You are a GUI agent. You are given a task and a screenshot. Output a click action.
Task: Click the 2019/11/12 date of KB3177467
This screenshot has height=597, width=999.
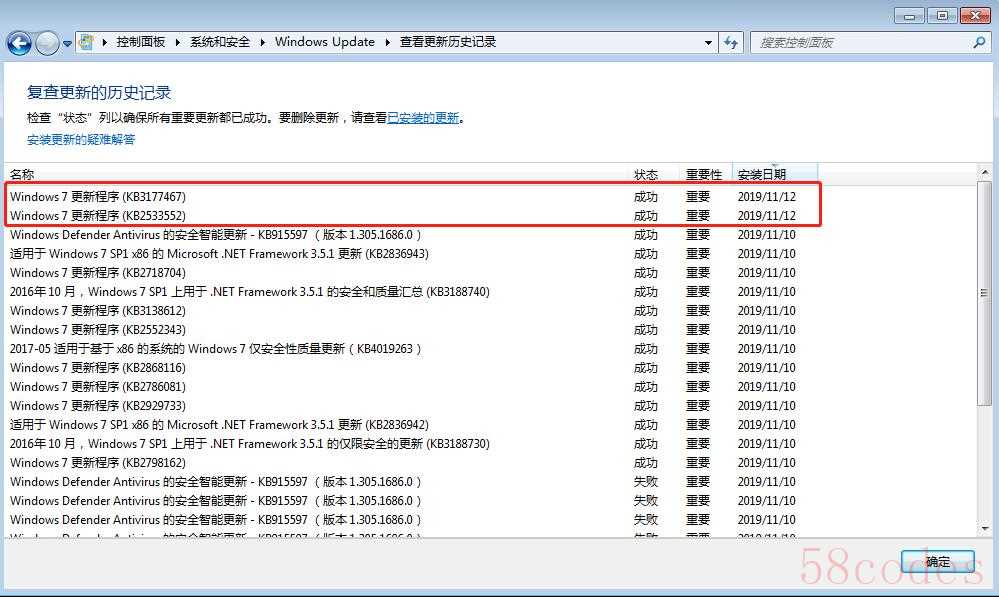(x=766, y=197)
